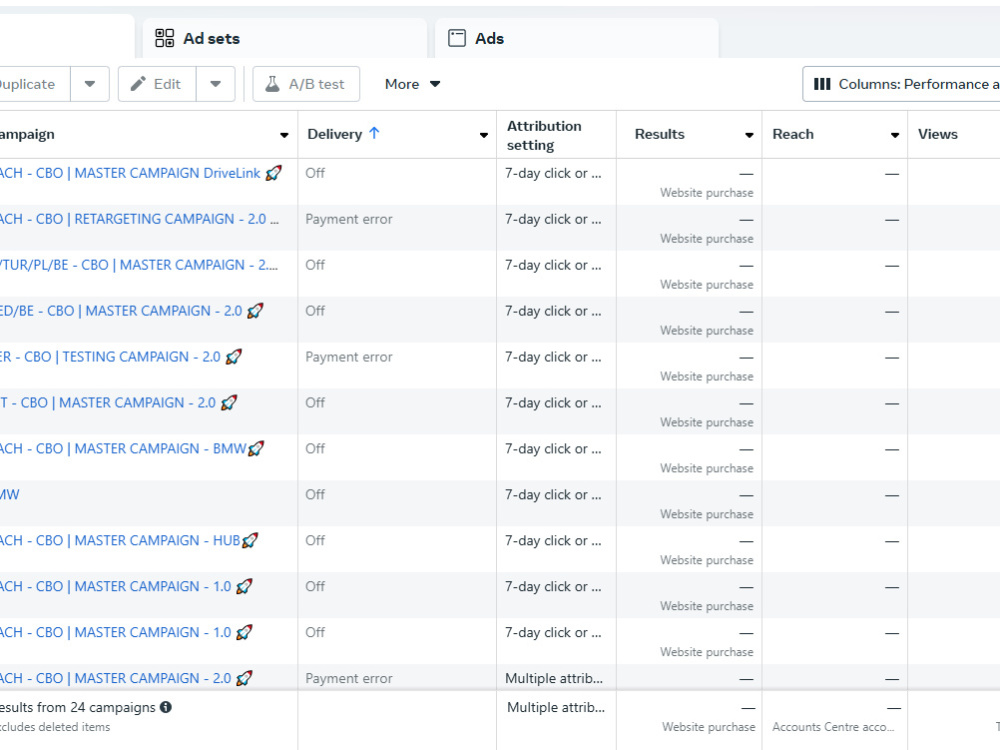Image resolution: width=1000 pixels, height=750 pixels.
Task: Click Off status of DriveLink campaign
Action: point(315,173)
